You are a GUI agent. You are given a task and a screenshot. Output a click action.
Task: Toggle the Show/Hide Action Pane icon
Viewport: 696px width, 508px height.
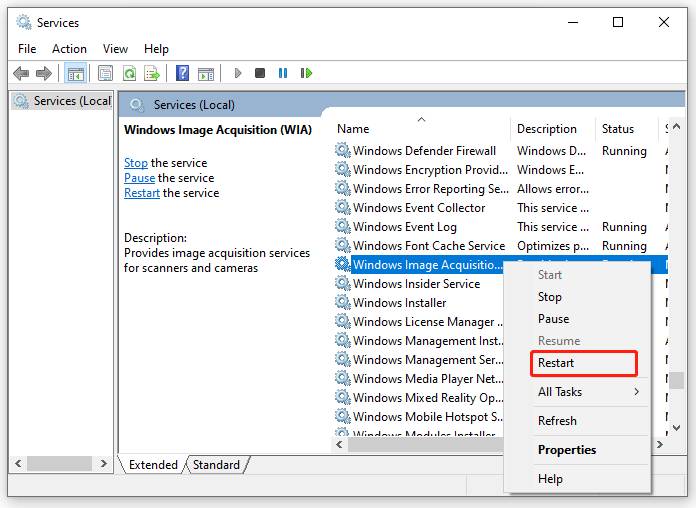(x=206, y=74)
